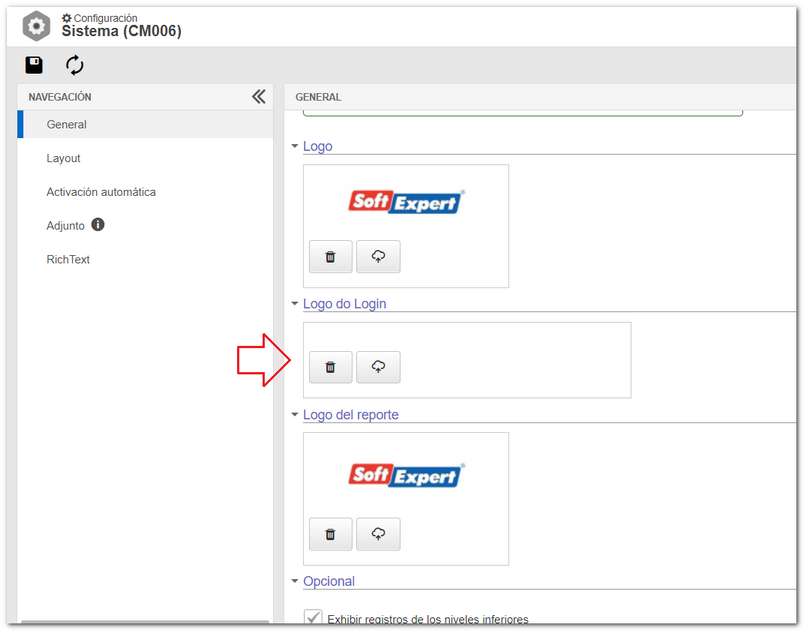Click the Sistema (CM006) title text
This screenshot has width=804, height=631.
click(122, 31)
